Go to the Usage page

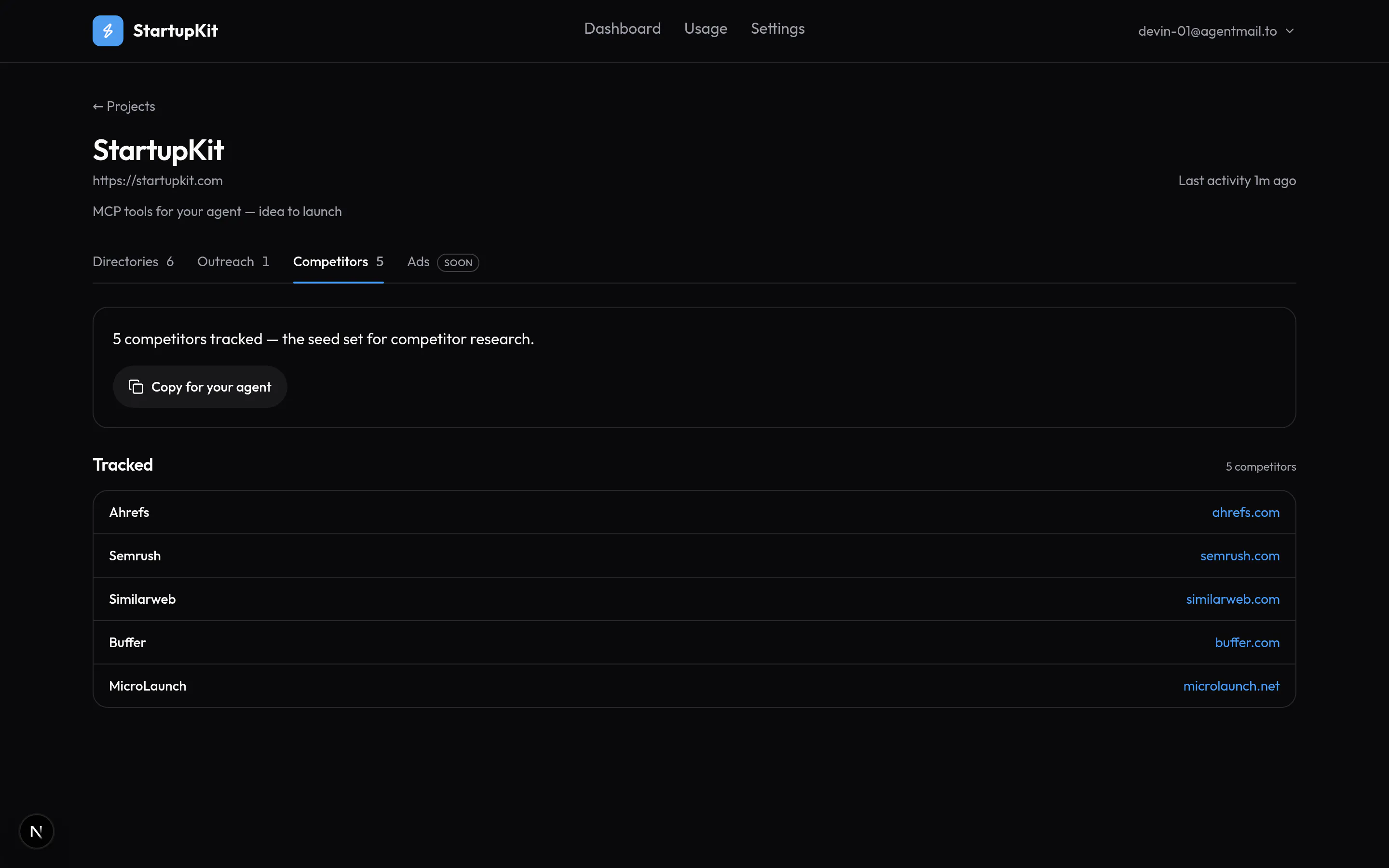[706, 29]
